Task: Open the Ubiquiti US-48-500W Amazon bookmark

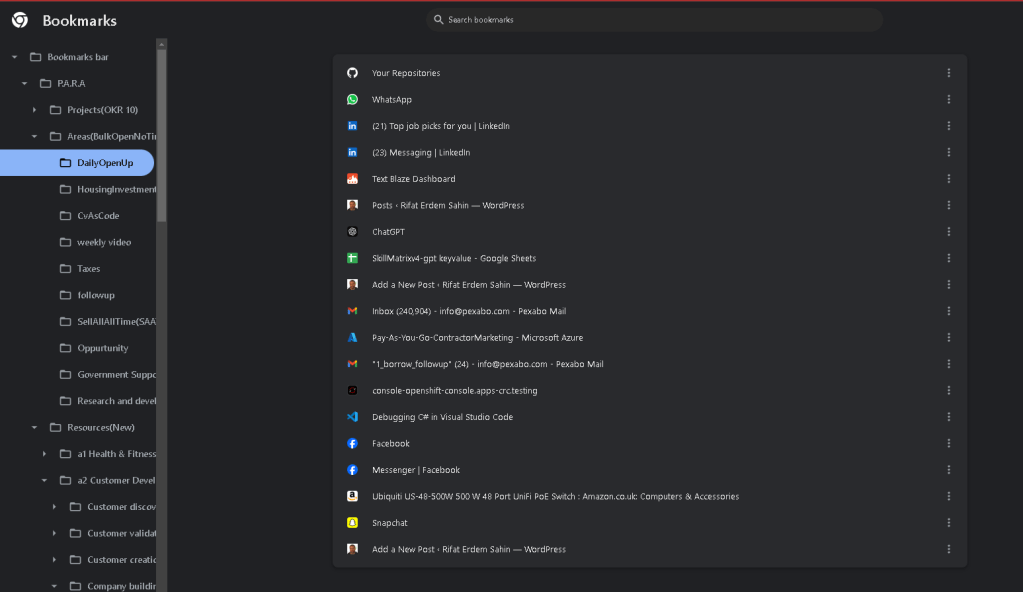Action: click(x=555, y=496)
